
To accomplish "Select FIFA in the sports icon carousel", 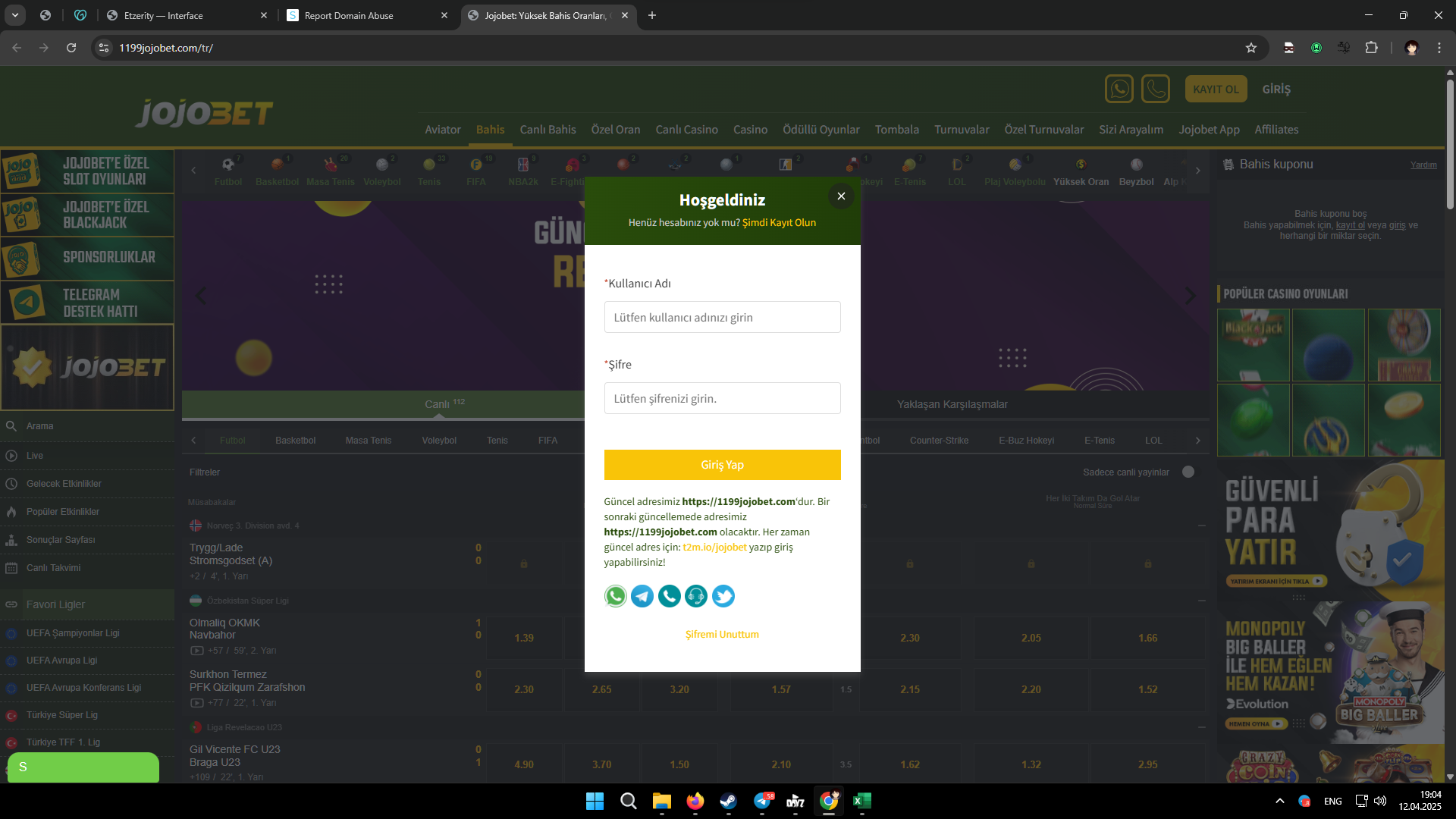I will pos(476,171).
